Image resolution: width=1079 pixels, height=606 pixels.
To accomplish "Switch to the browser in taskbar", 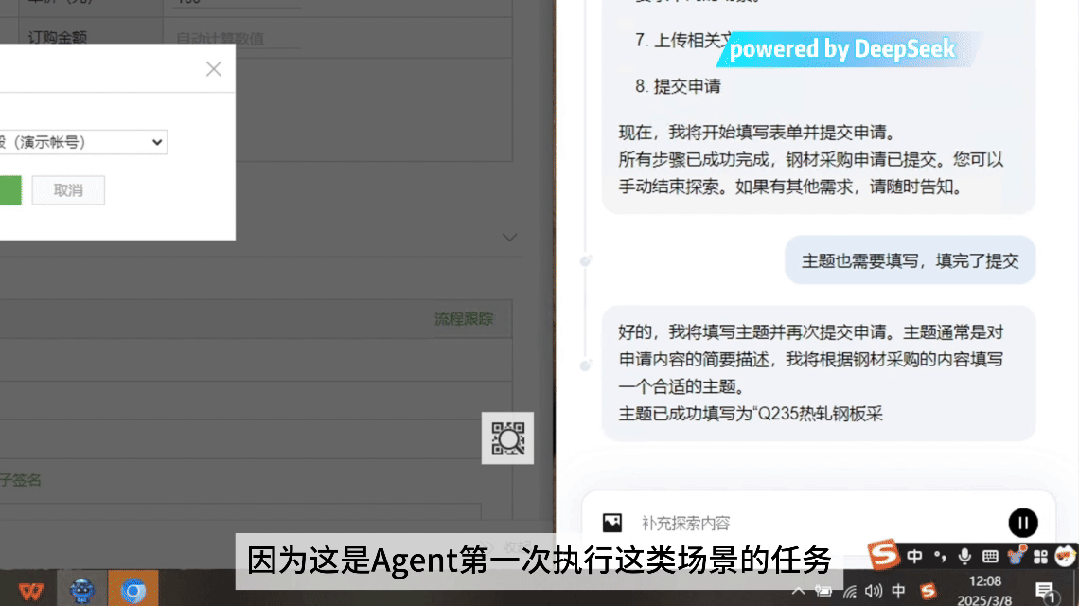I will 133,590.
